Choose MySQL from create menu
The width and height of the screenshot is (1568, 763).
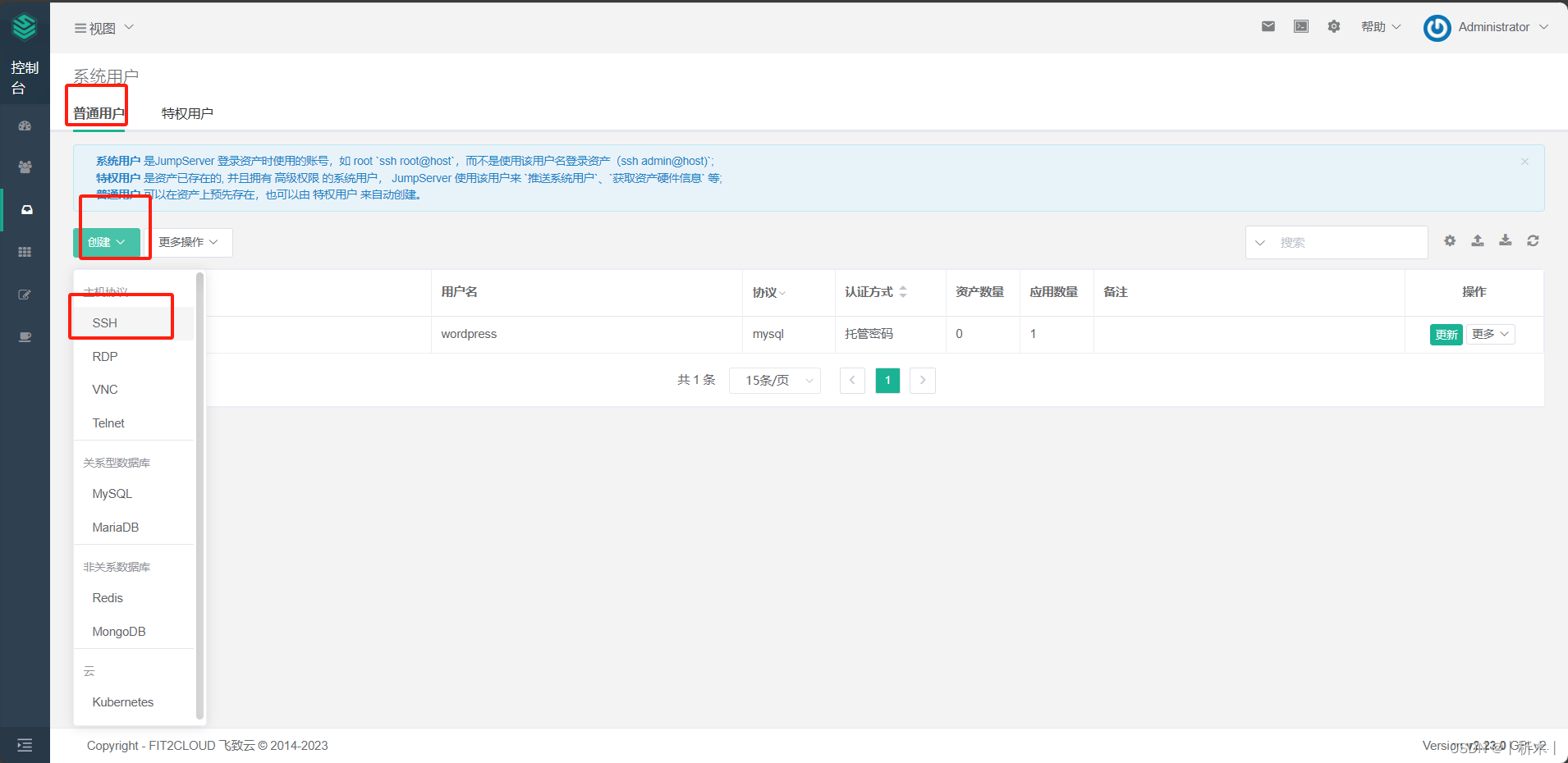click(x=134, y=494)
